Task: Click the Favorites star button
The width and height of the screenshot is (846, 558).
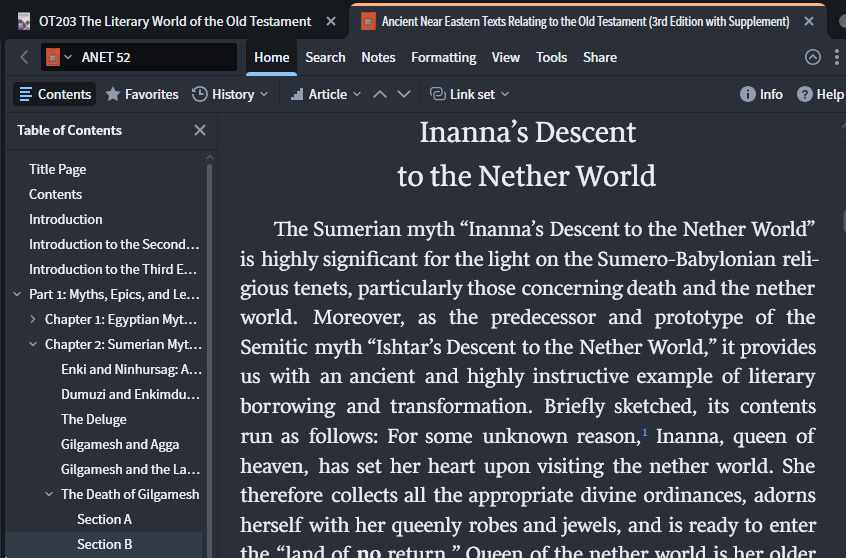Action: (x=142, y=94)
